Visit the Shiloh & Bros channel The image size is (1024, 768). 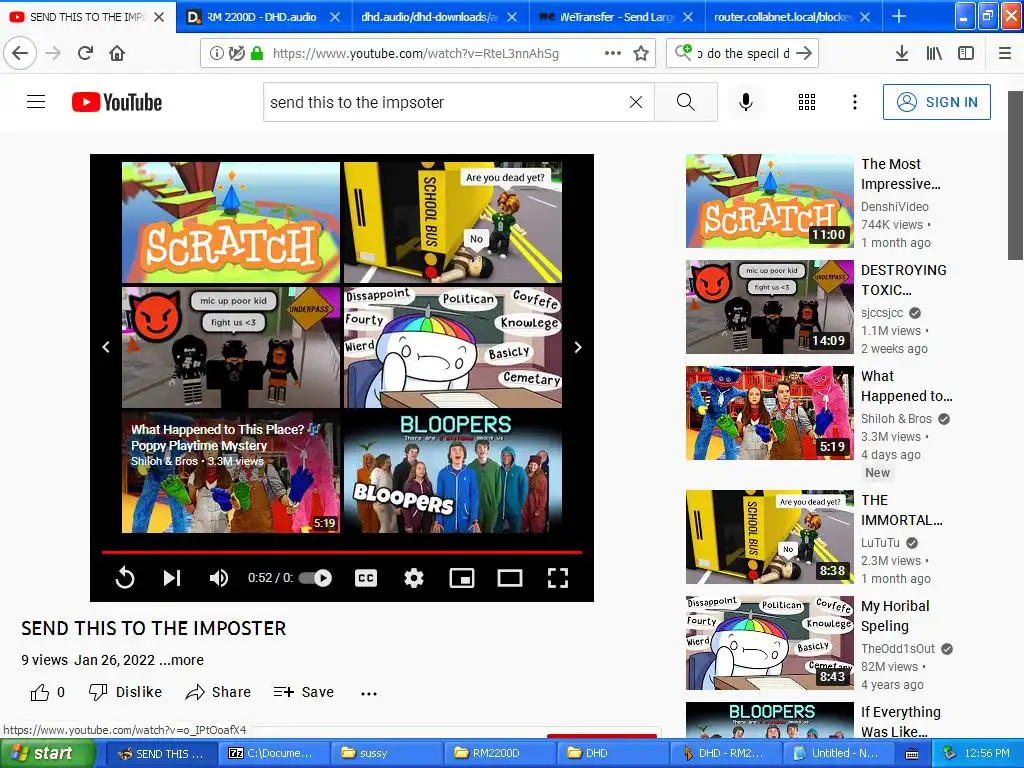coord(896,419)
